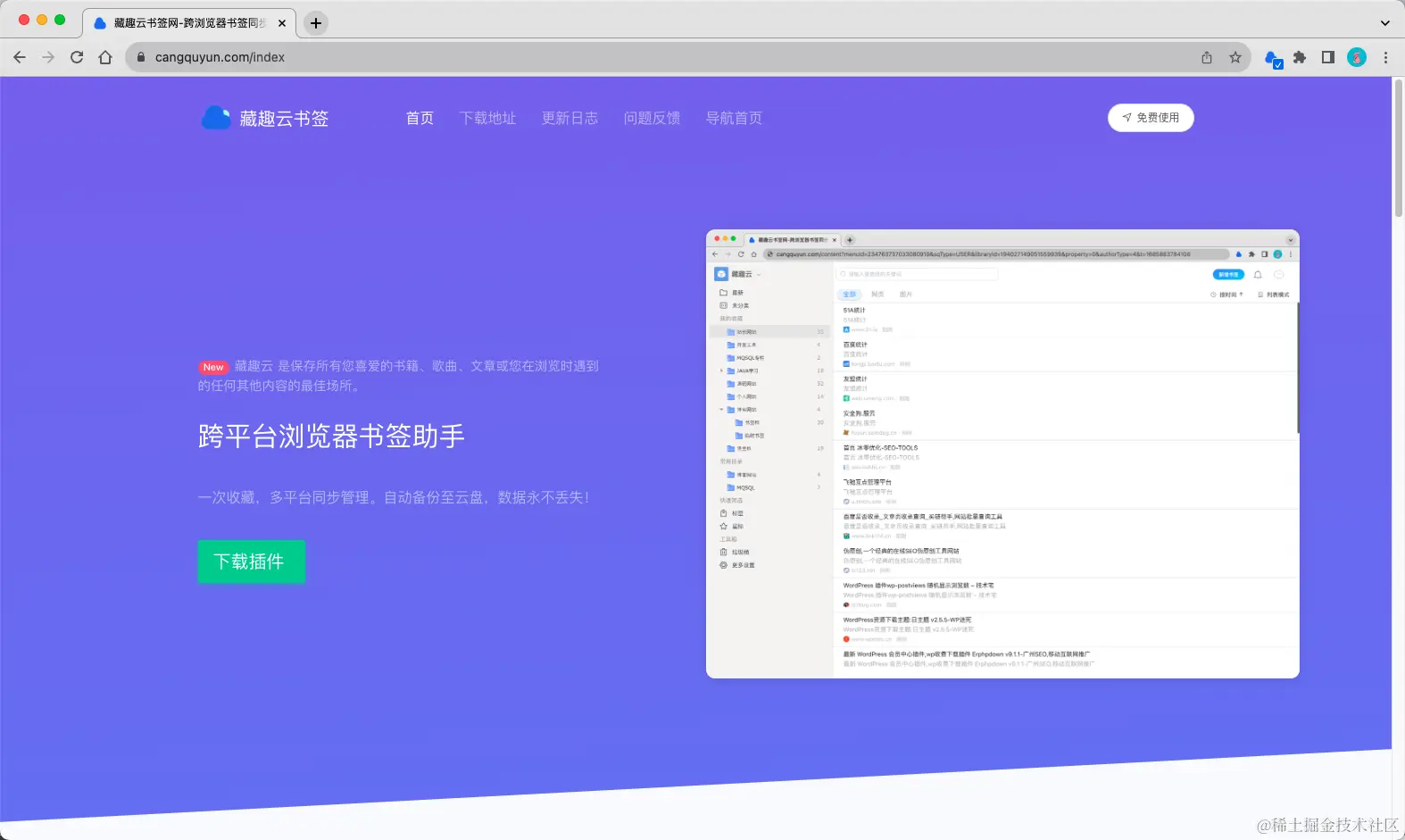The image size is (1405, 840).
Task: Reload the page with the refresh icon
Action: 77,57
